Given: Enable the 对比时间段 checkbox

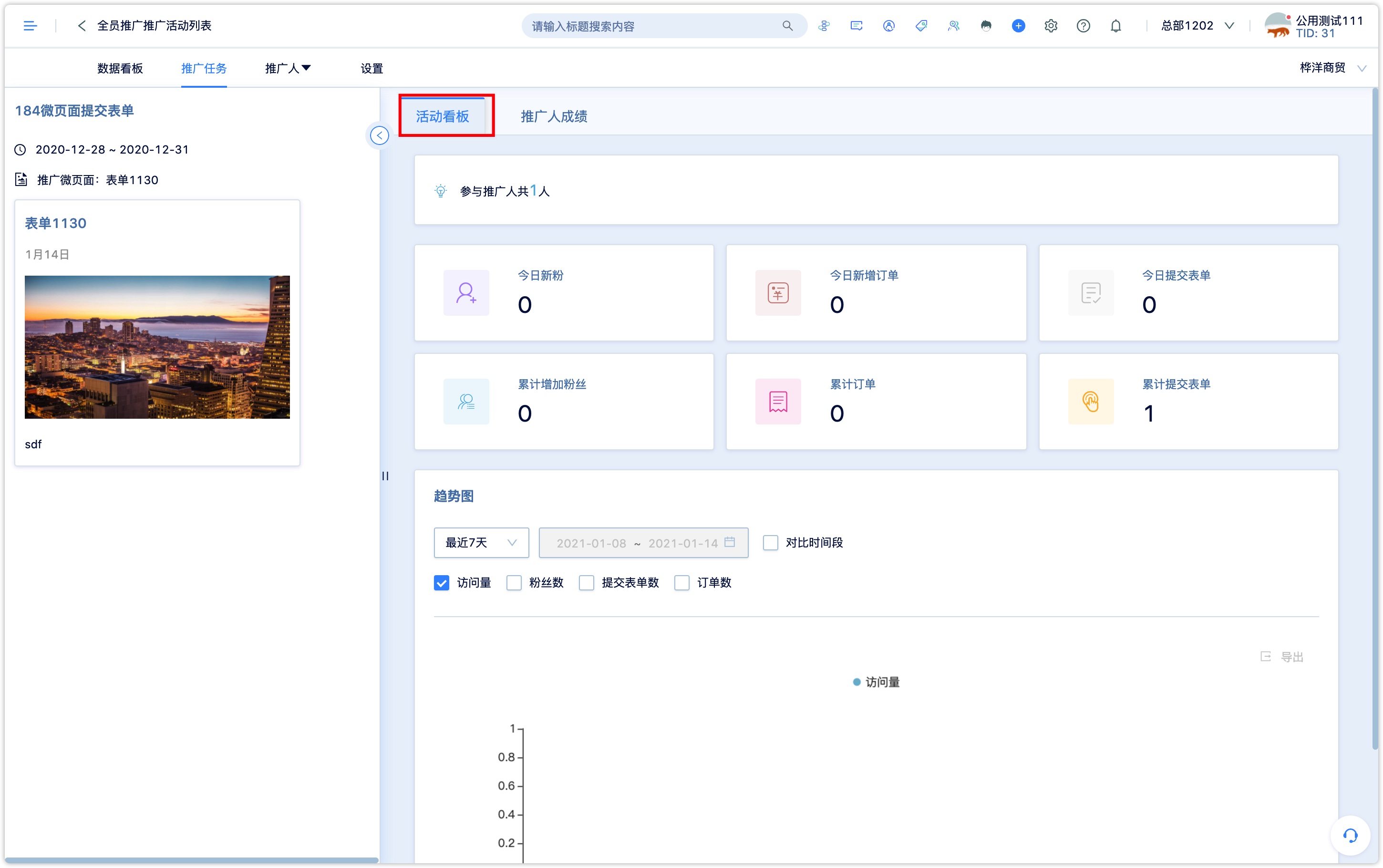Looking at the screenshot, I should [x=770, y=543].
